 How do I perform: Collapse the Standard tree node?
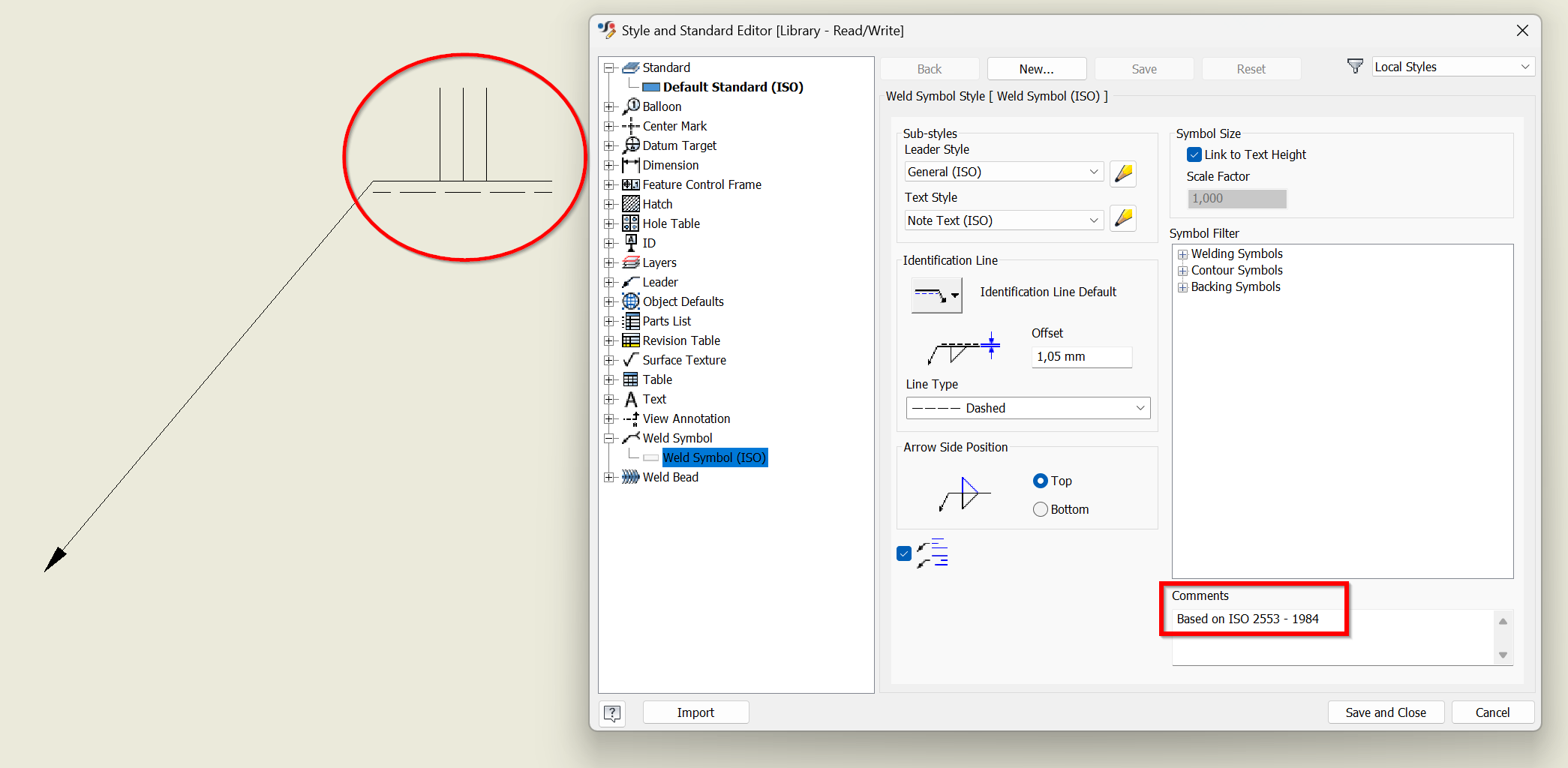pyautogui.click(x=609, y=67)
